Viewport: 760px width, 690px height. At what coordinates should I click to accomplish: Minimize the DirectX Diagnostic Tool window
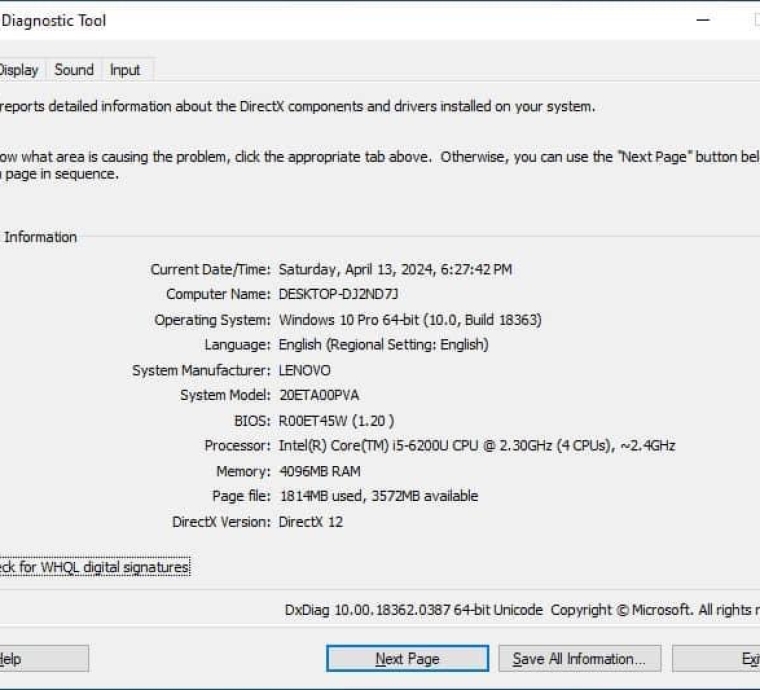[703, 20]
